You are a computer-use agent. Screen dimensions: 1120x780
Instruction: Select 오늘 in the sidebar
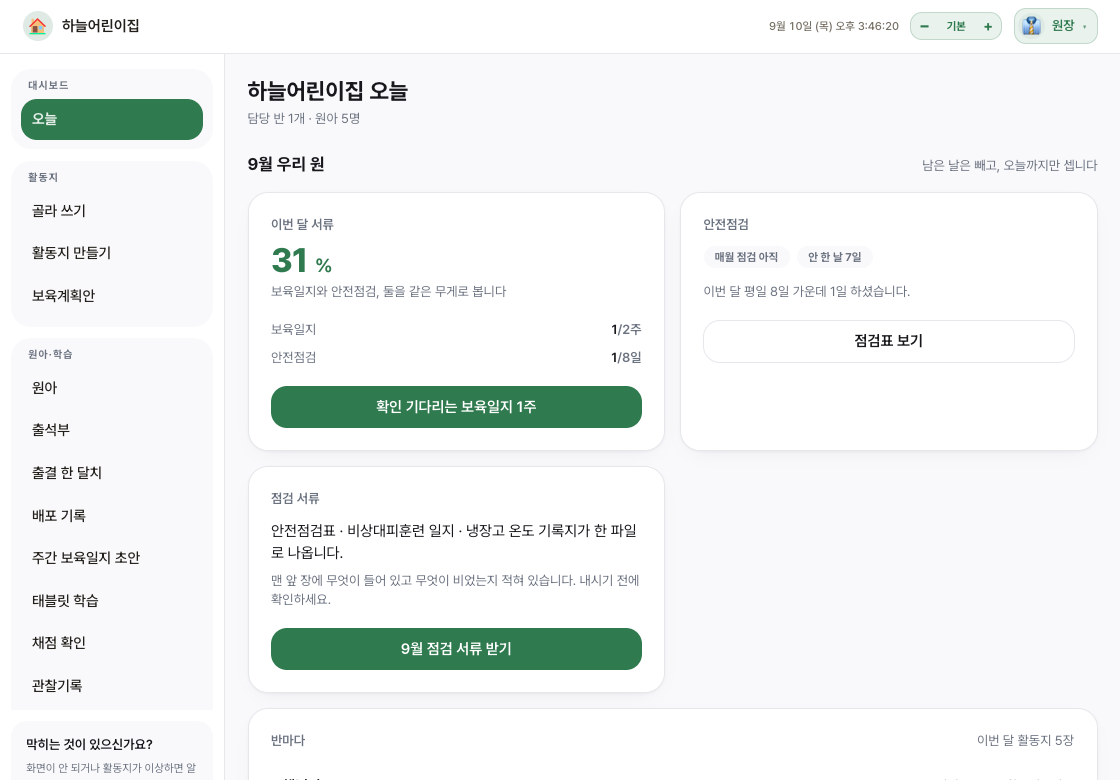tap(112, 119)
